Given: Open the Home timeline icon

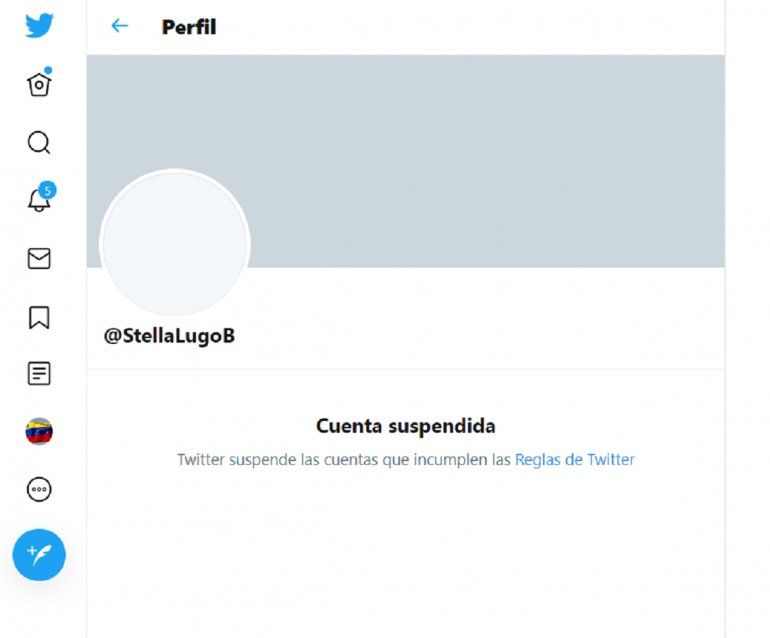Looking at the screenshot, I should point(39,84).
